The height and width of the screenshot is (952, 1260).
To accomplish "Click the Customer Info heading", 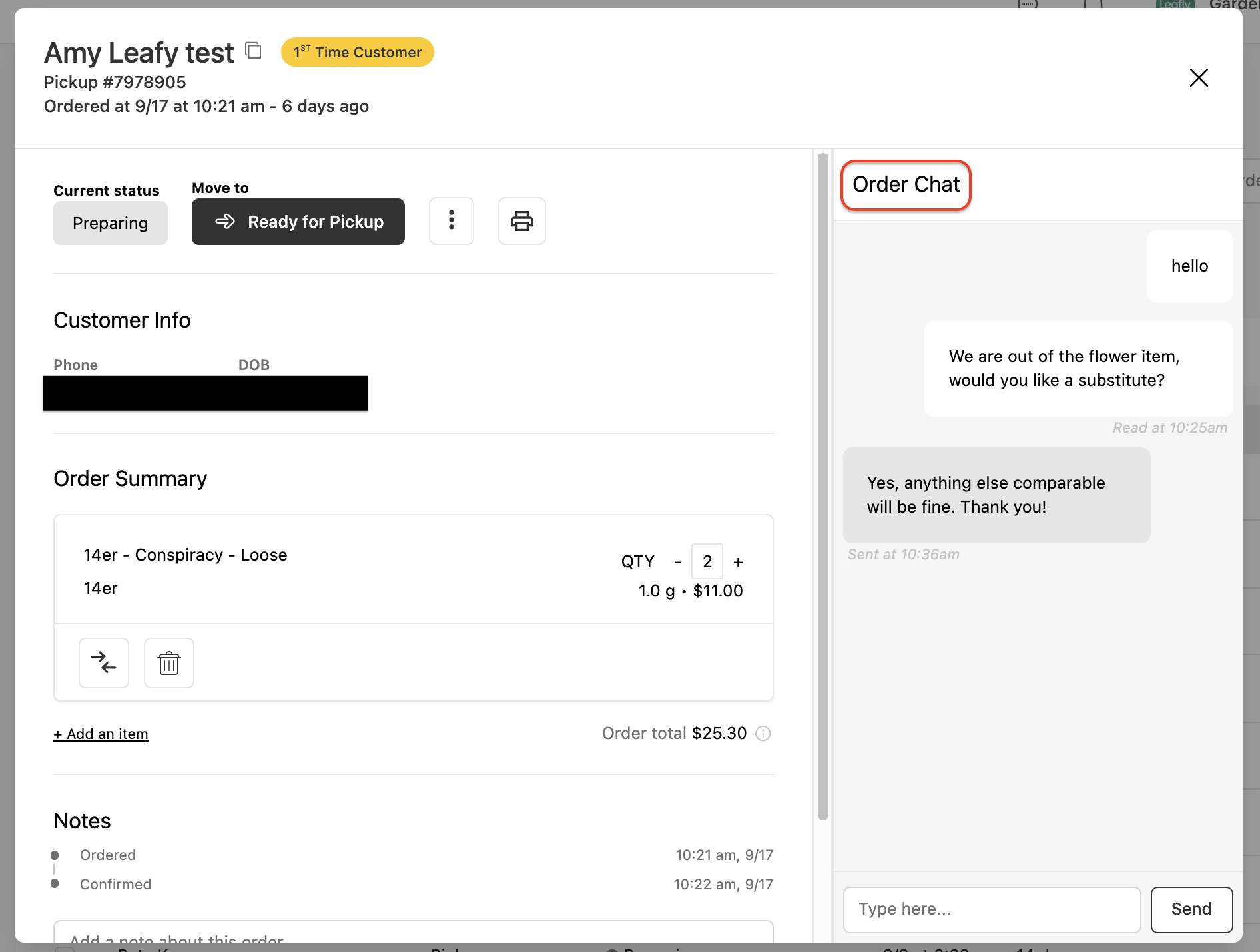I will pyautogui.click(x=122, y=320).
